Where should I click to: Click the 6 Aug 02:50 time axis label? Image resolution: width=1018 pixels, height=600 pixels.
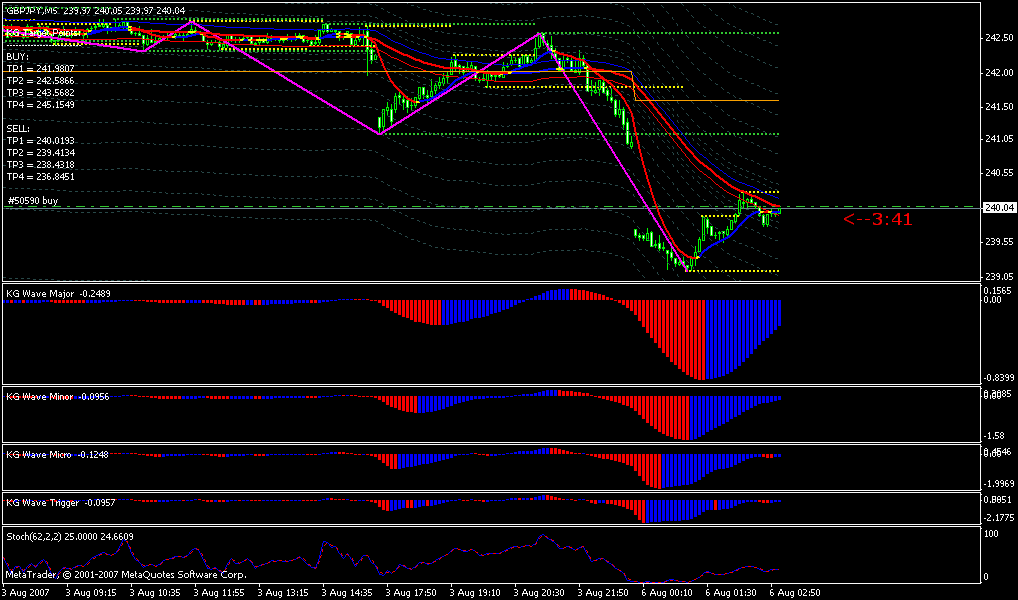[x=795, y=593]
